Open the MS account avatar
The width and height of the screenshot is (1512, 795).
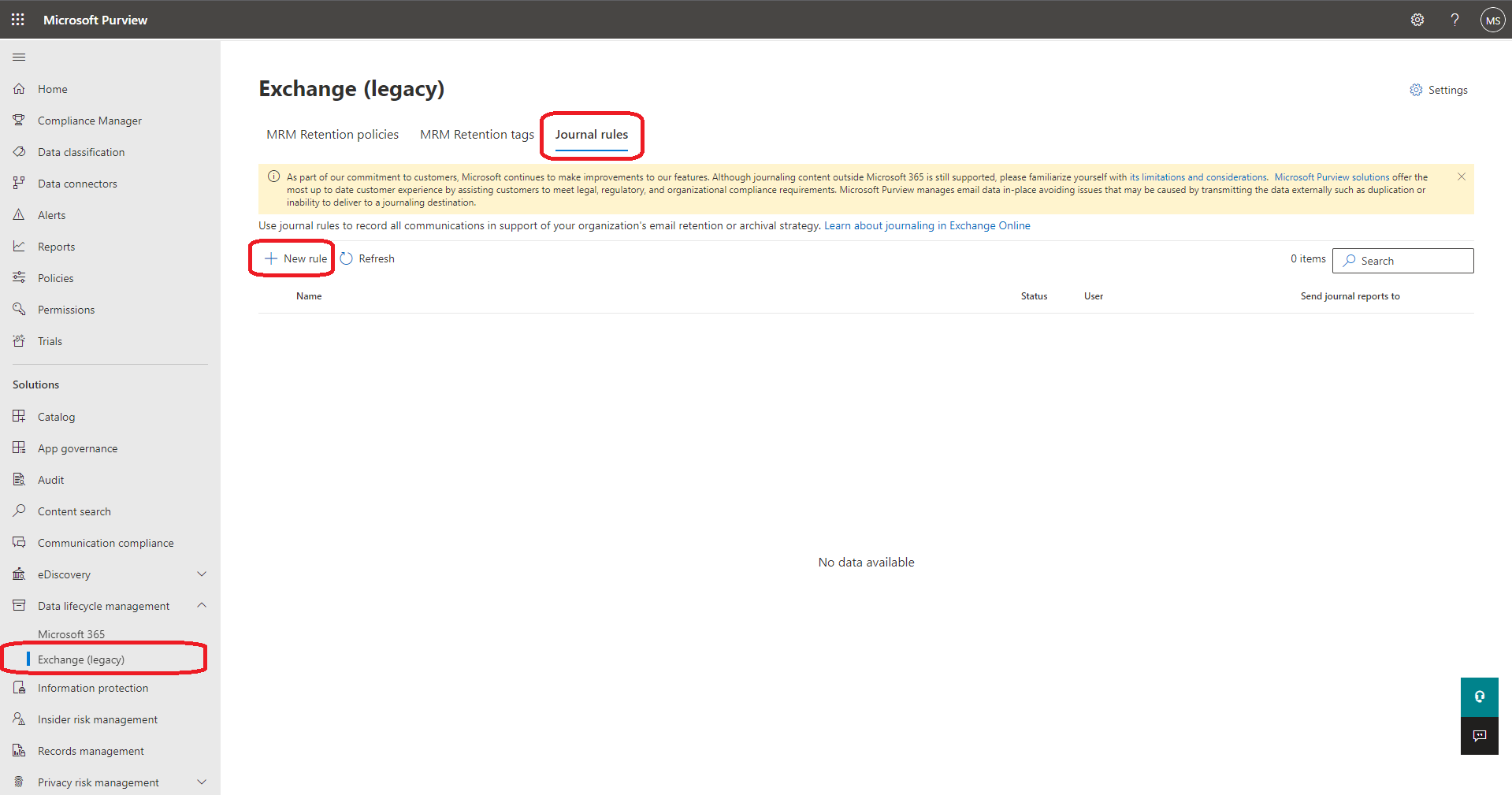(x=1492, y=20)
